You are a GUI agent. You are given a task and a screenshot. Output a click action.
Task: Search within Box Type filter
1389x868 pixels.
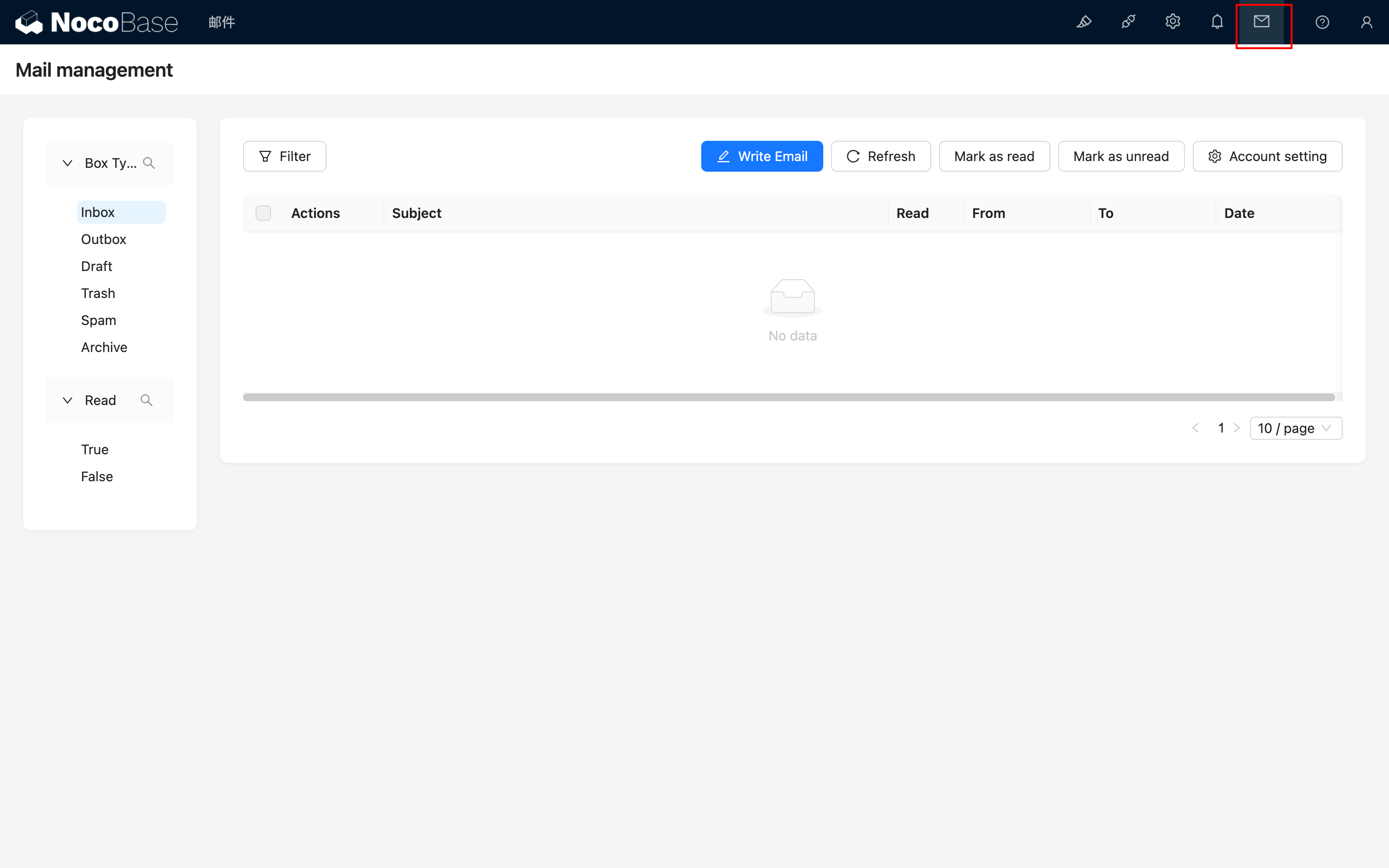click(x=149, y=163)
